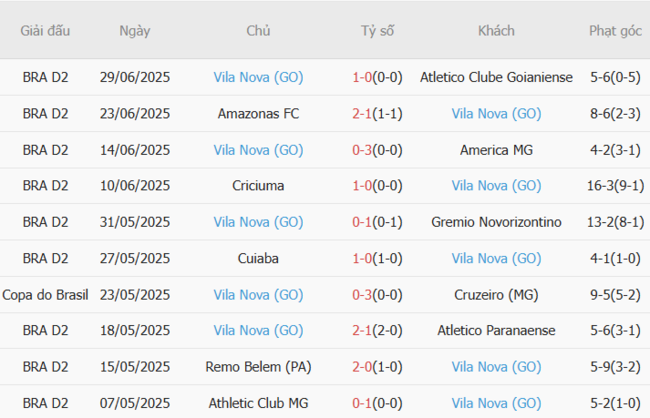Click the 29/06/2025 match date

tap(135, 77)
